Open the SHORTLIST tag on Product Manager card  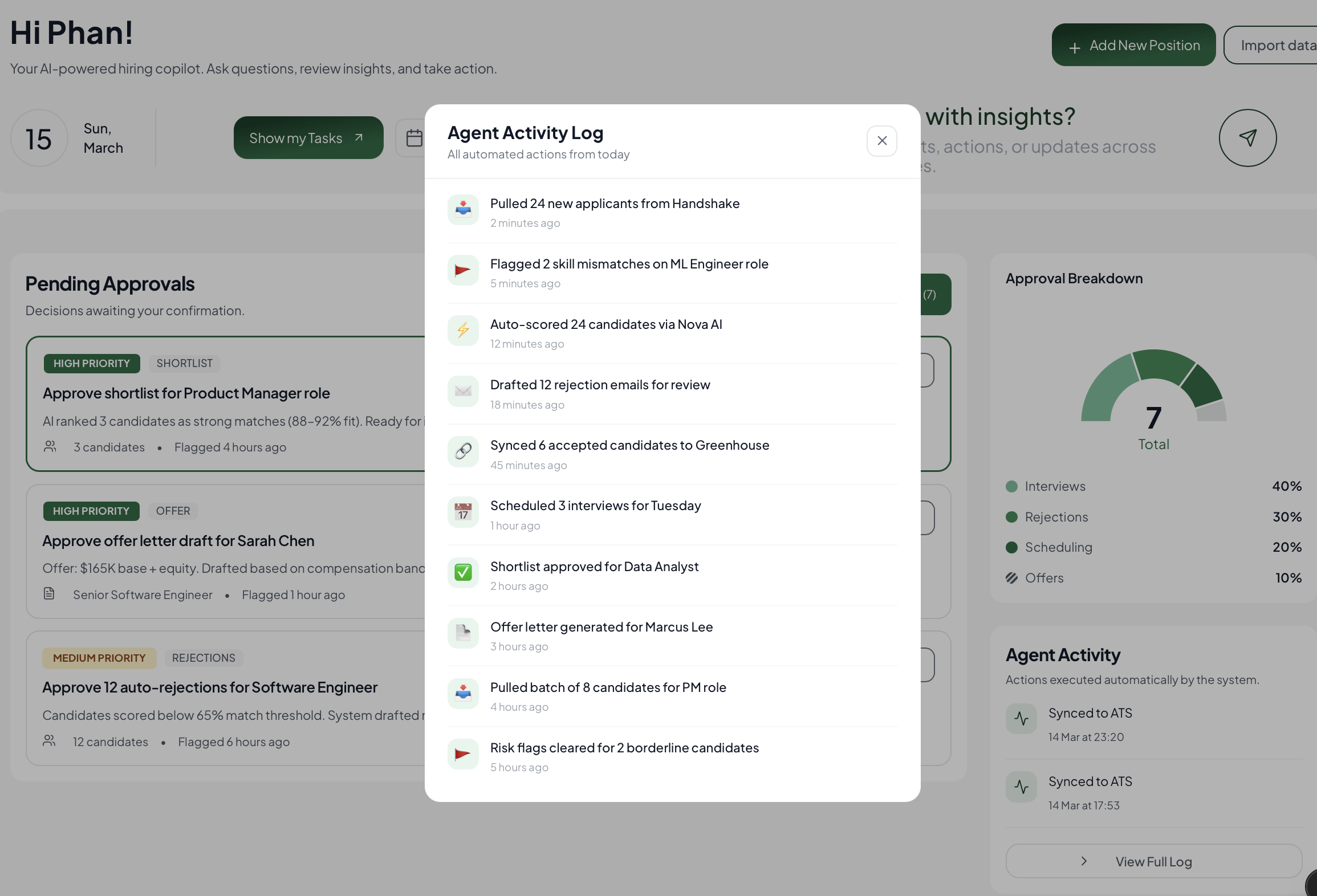coord(184,363)
